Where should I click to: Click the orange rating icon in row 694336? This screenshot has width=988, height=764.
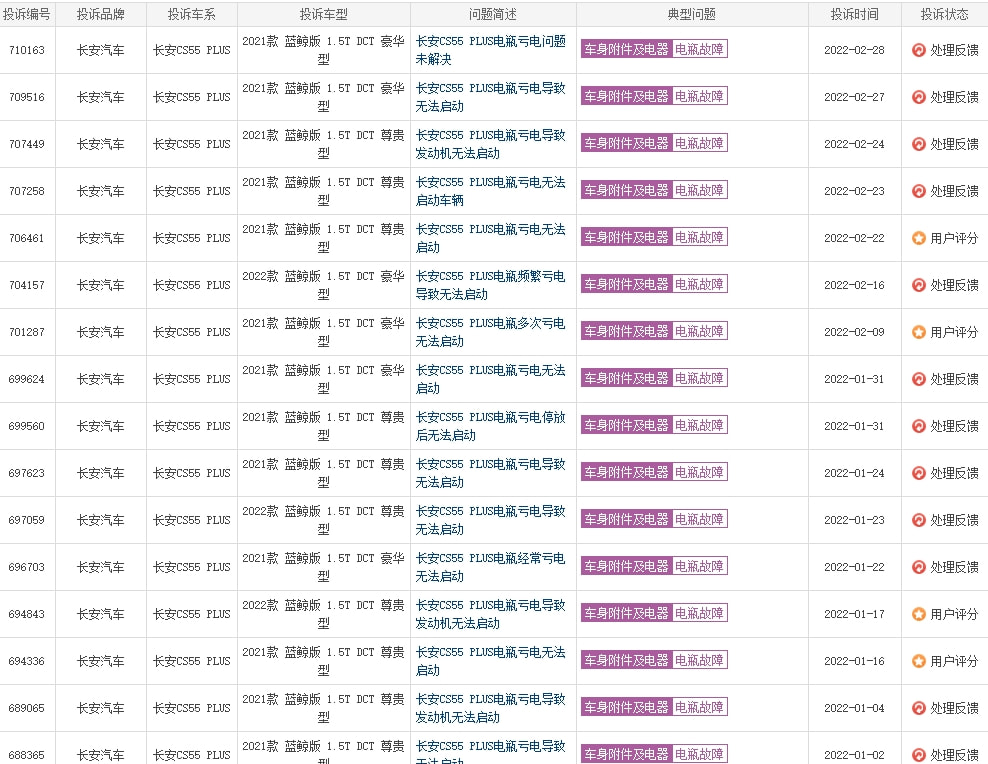point(919,661)
